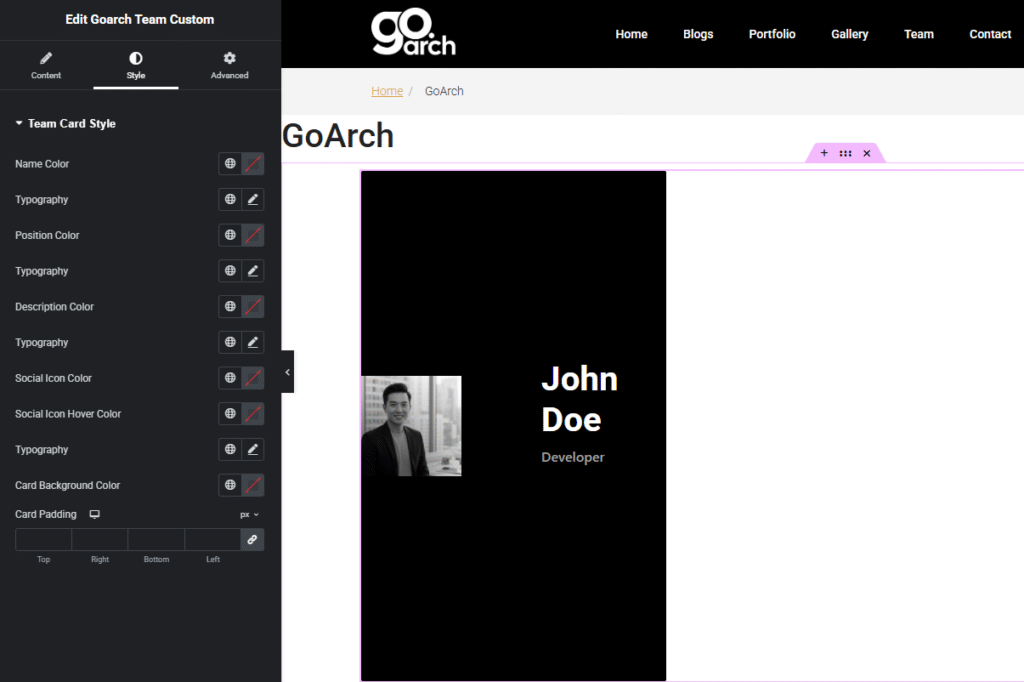Switch to the Content tab
The height and width of the screenshot is (682, 1024).
point(46,65)
